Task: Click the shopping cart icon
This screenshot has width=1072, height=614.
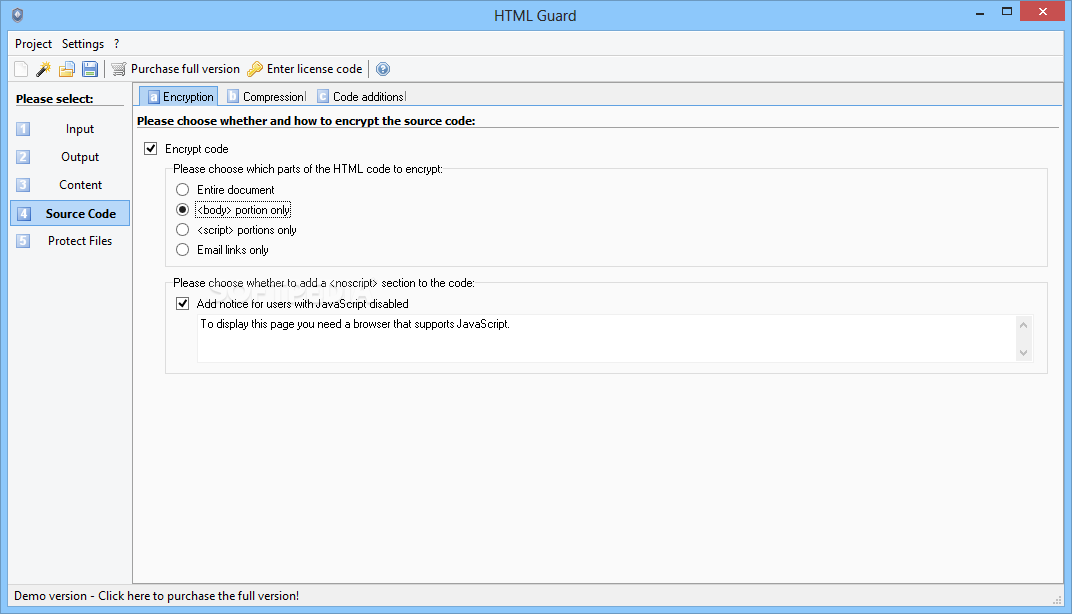Action: coord(119,69)
